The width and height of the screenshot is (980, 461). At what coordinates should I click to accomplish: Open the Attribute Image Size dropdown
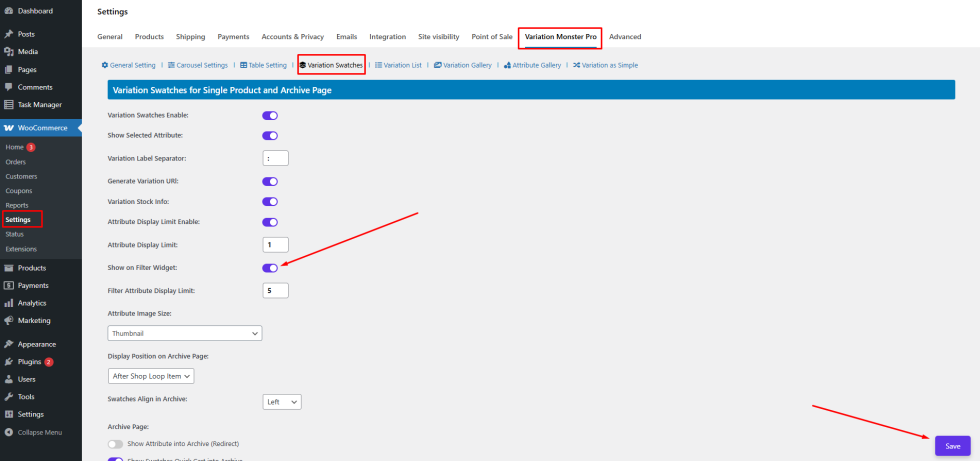[184, 333]
